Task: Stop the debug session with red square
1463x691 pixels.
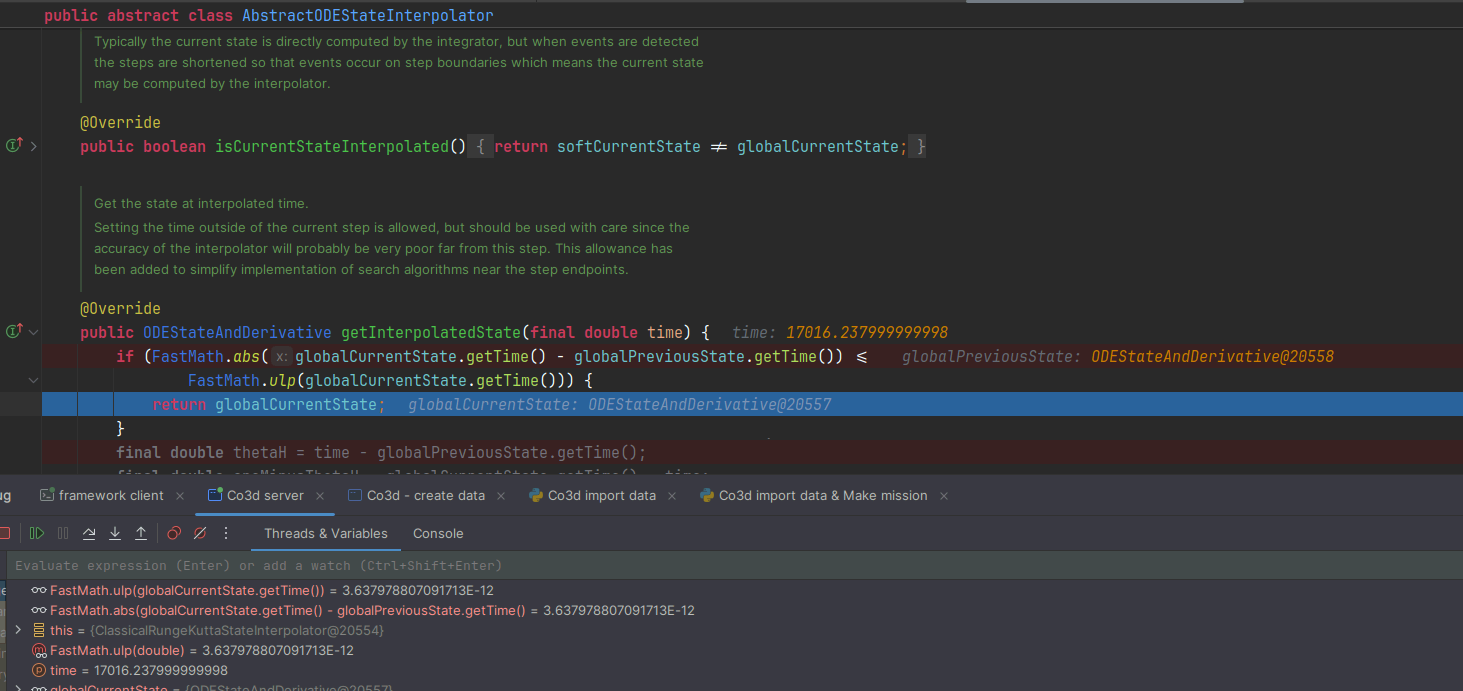Action: click(4, 533)
